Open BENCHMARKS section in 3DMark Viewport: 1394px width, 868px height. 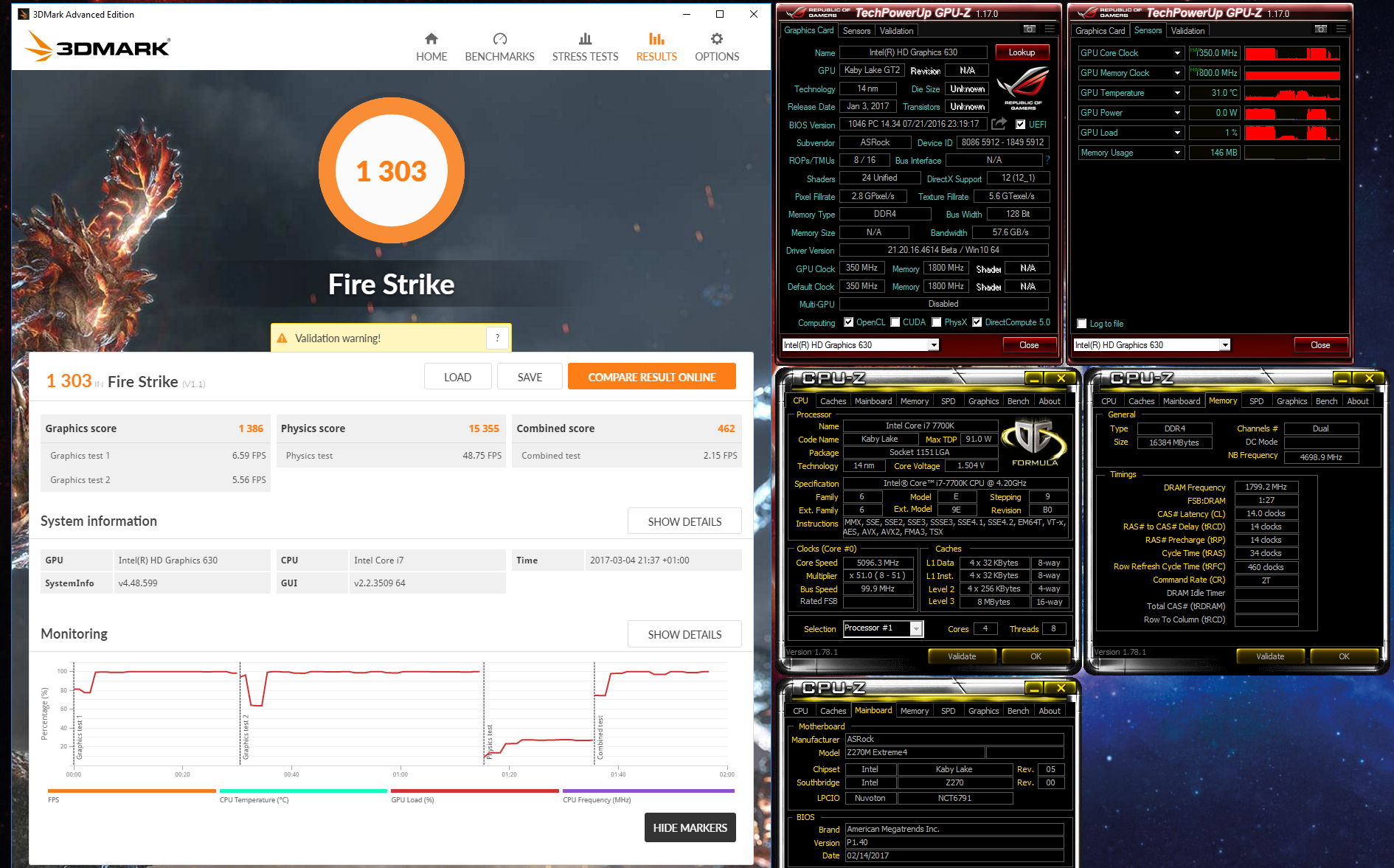pyautogui.click(x=499, y=47)
